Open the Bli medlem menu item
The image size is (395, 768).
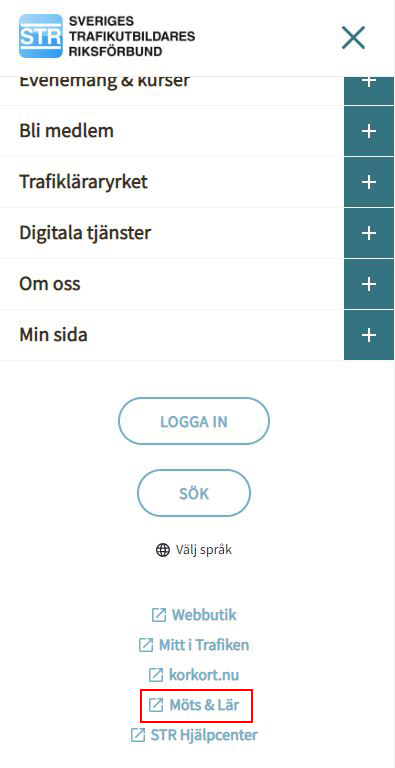(x=66, y=131)
